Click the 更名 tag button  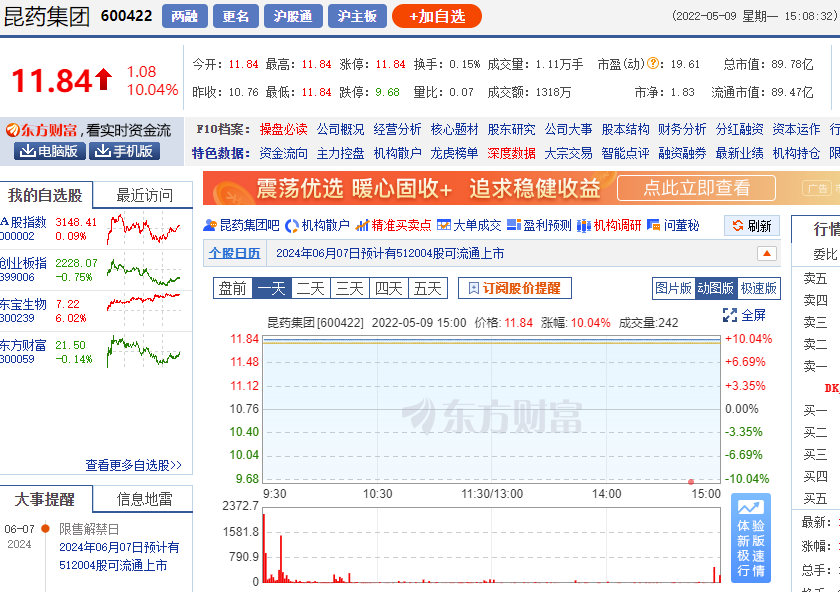point(236,16)
